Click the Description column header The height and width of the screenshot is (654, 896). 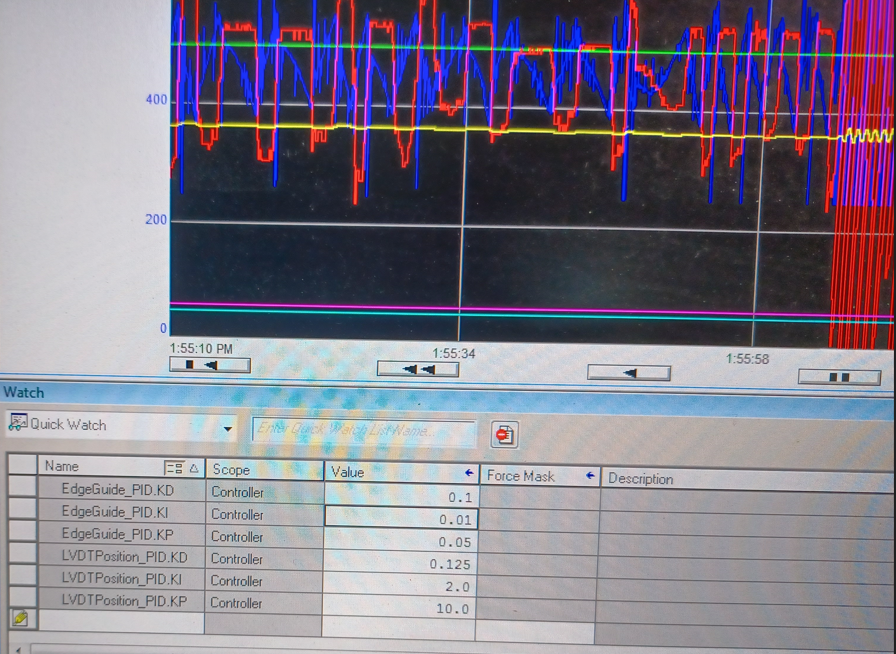pos(747,479)
